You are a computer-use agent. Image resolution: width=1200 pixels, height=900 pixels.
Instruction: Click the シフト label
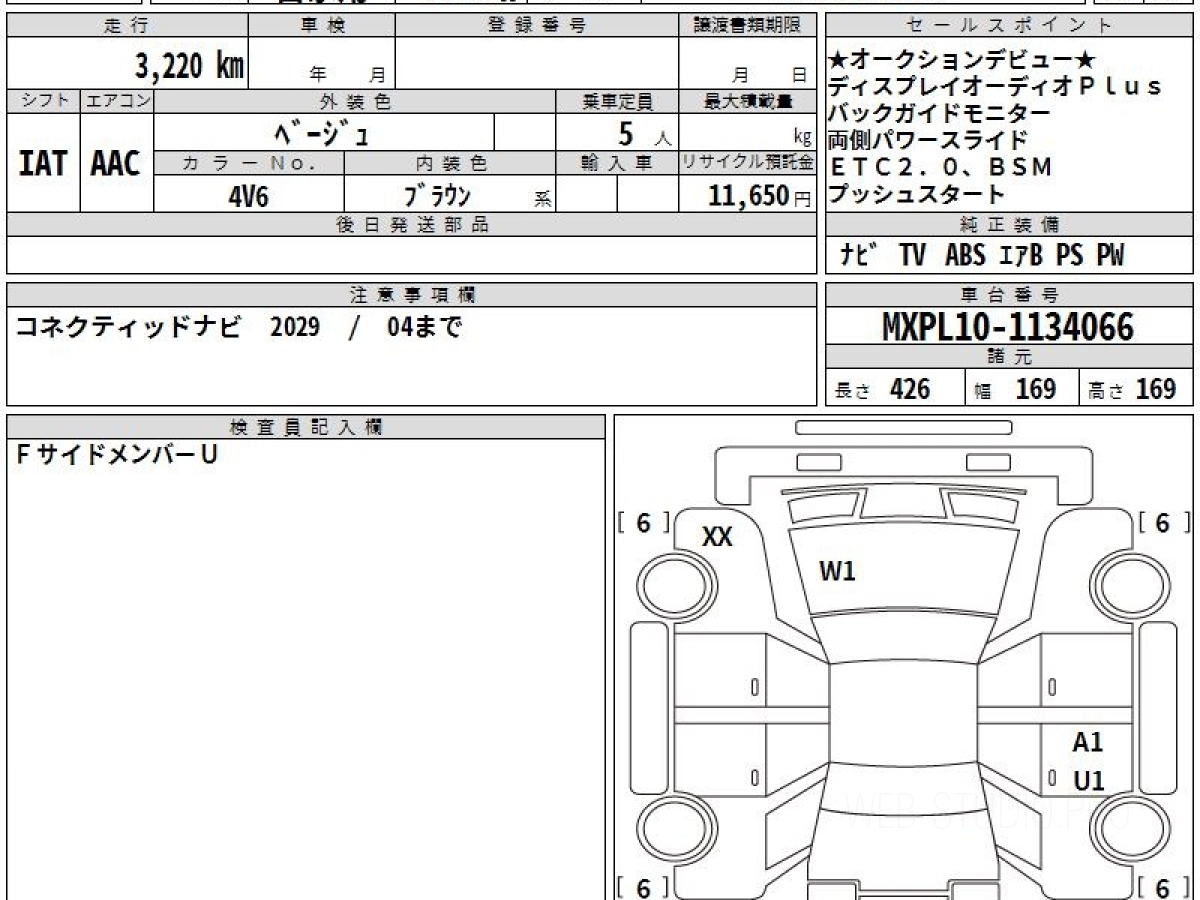43,101
